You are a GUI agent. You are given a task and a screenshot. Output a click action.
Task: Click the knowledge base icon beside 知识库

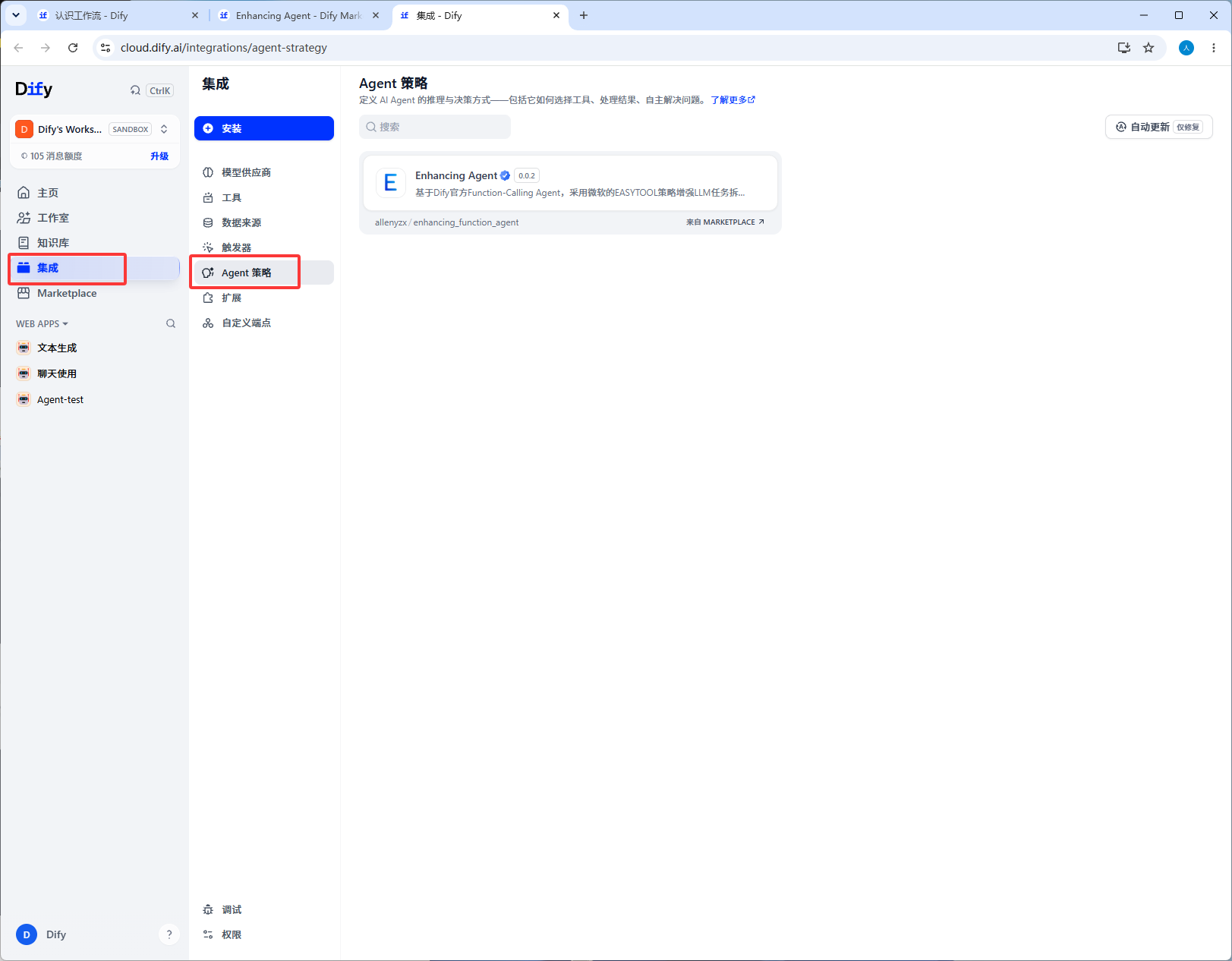coord(24,243)
